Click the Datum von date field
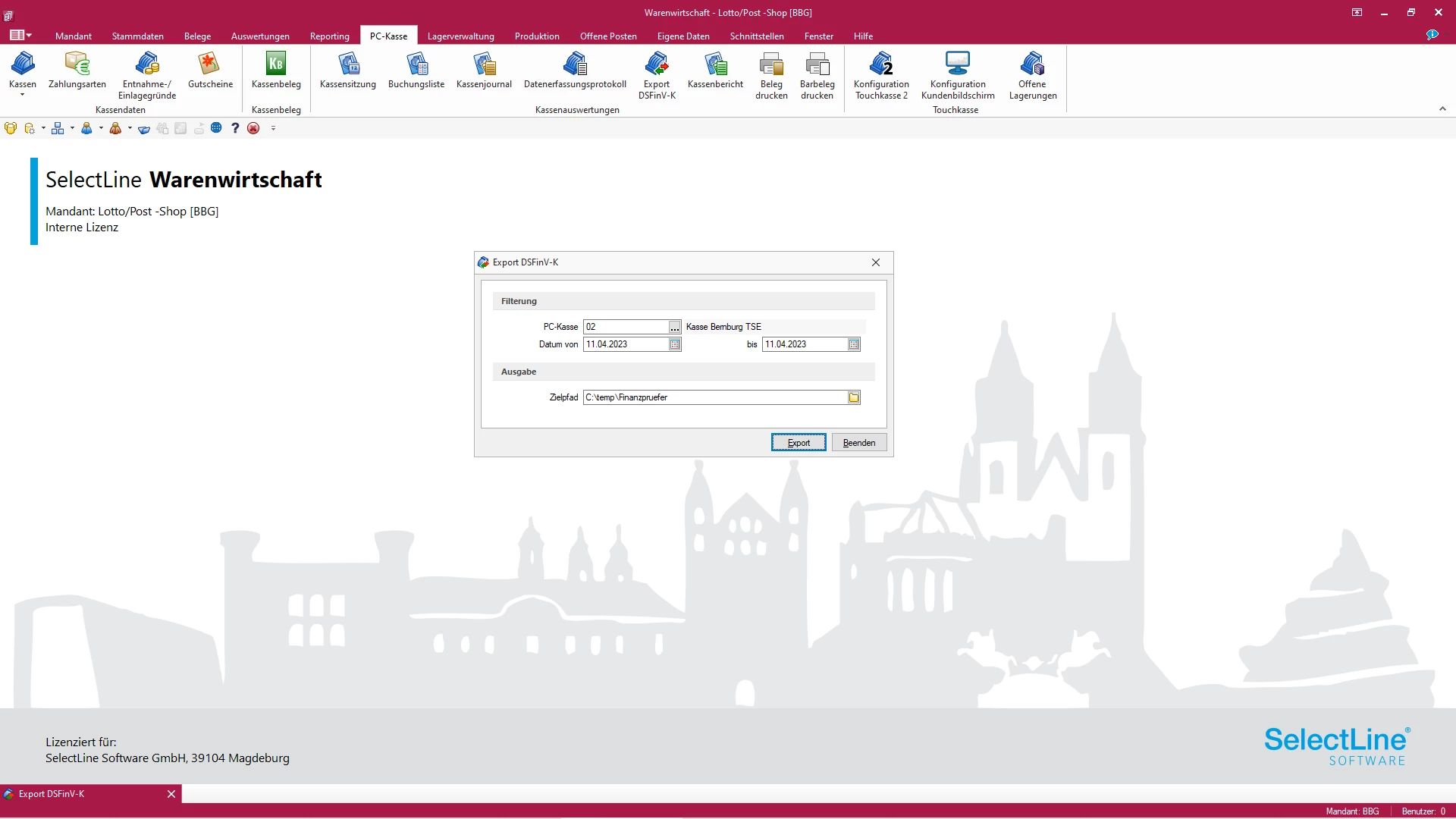Screen dimensions: 1456x819 pyautogui.click(x=626, y=344)
